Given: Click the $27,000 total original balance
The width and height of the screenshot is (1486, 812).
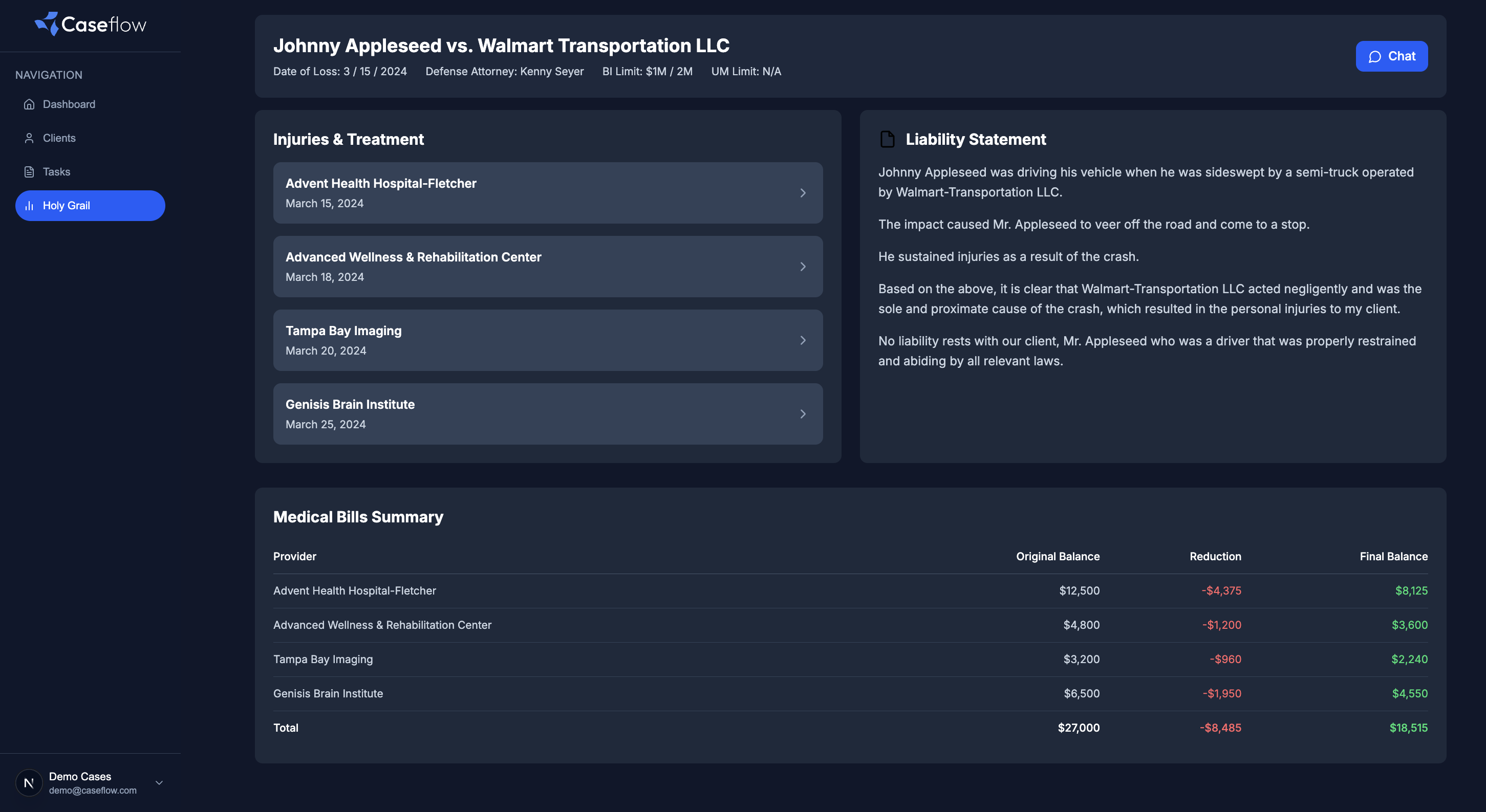Looking at the screenshot, I should [x=1079, y=728].
